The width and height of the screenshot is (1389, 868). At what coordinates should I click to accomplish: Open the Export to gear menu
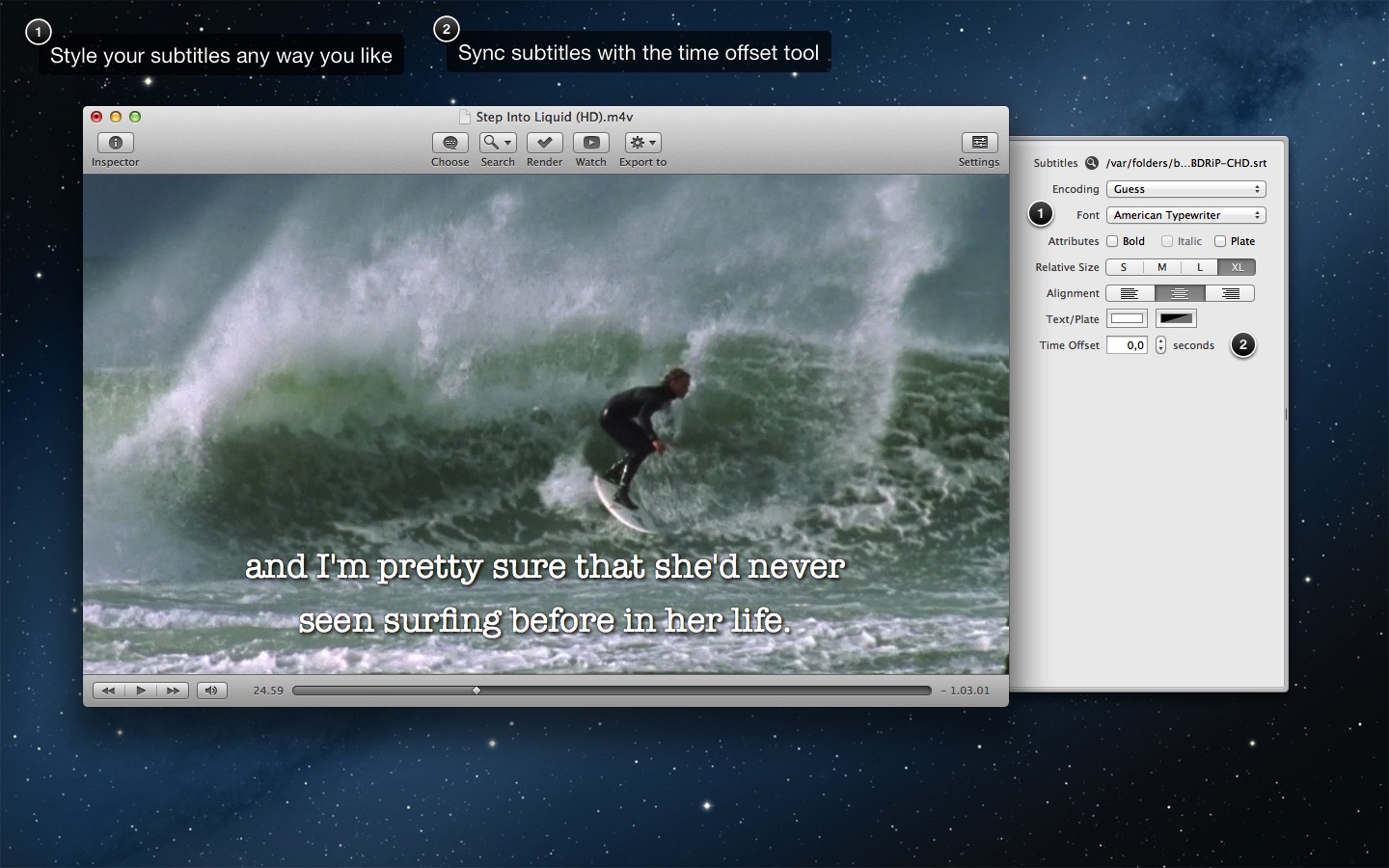[x=642, y=143]
